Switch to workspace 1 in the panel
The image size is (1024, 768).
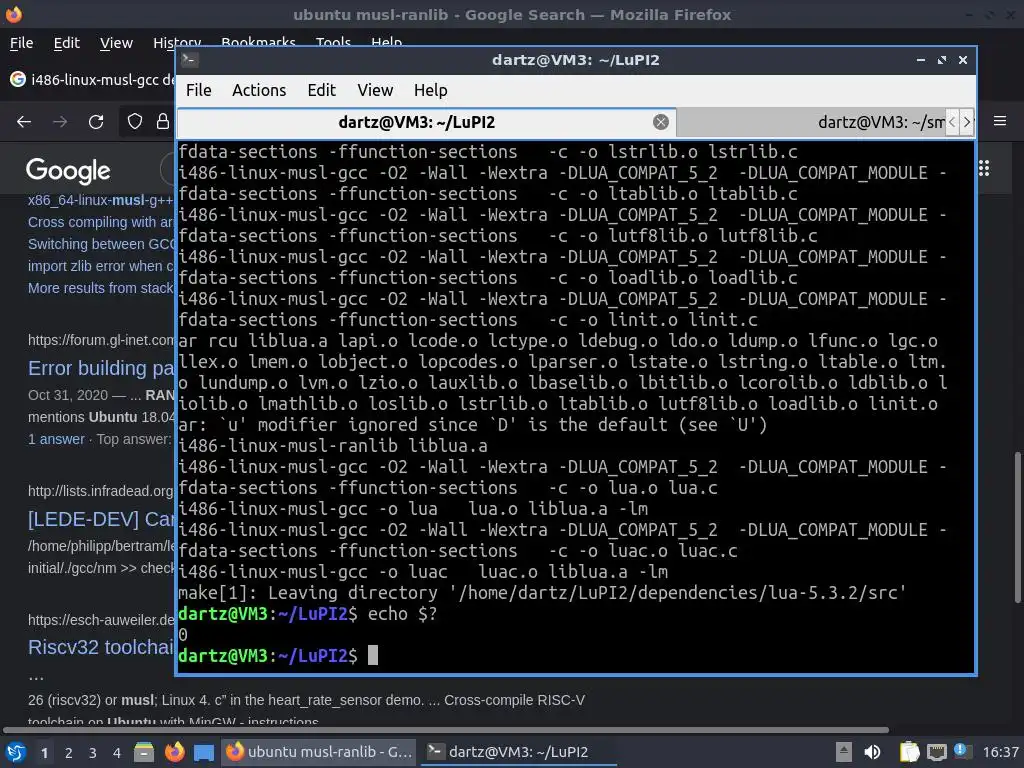[44, 753]
